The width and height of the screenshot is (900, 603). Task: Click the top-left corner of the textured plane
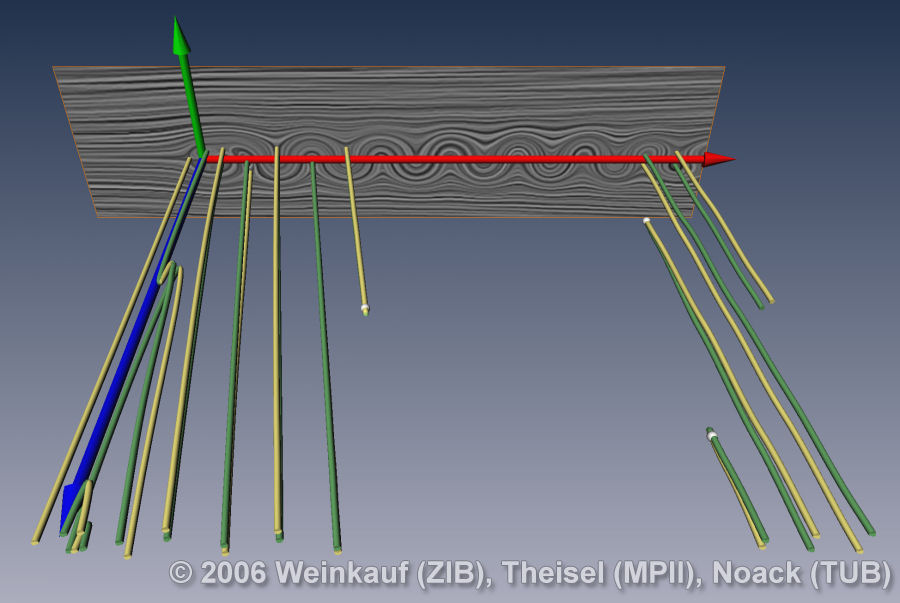click(55, 69)
